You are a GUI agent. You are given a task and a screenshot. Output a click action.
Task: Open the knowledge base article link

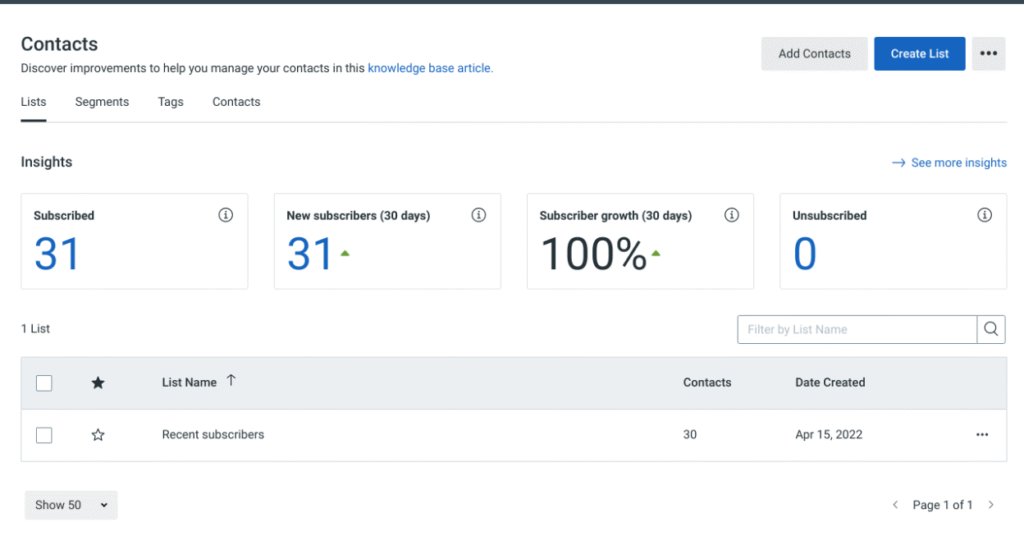[430, 69]
